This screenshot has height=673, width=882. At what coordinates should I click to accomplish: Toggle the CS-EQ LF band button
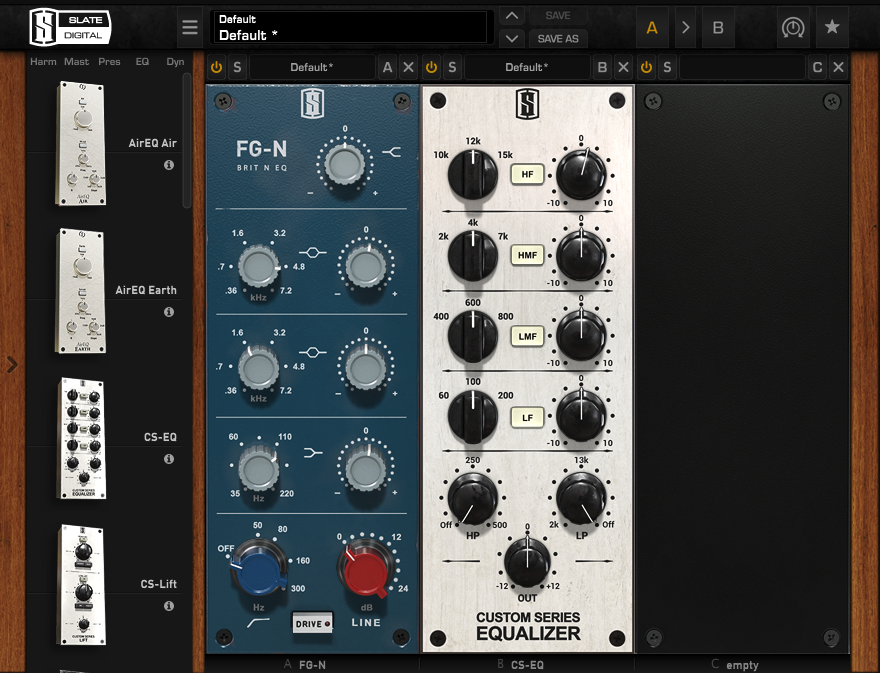[527, 418]
